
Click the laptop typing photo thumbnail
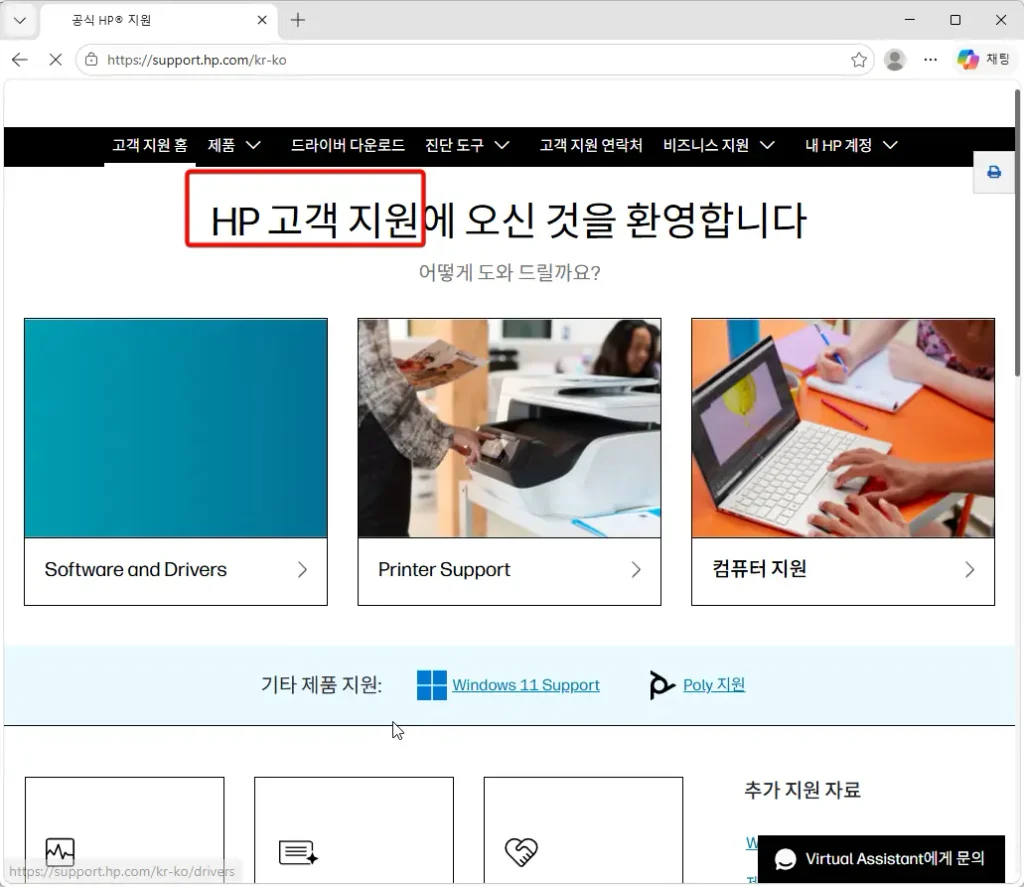point(843,428)
